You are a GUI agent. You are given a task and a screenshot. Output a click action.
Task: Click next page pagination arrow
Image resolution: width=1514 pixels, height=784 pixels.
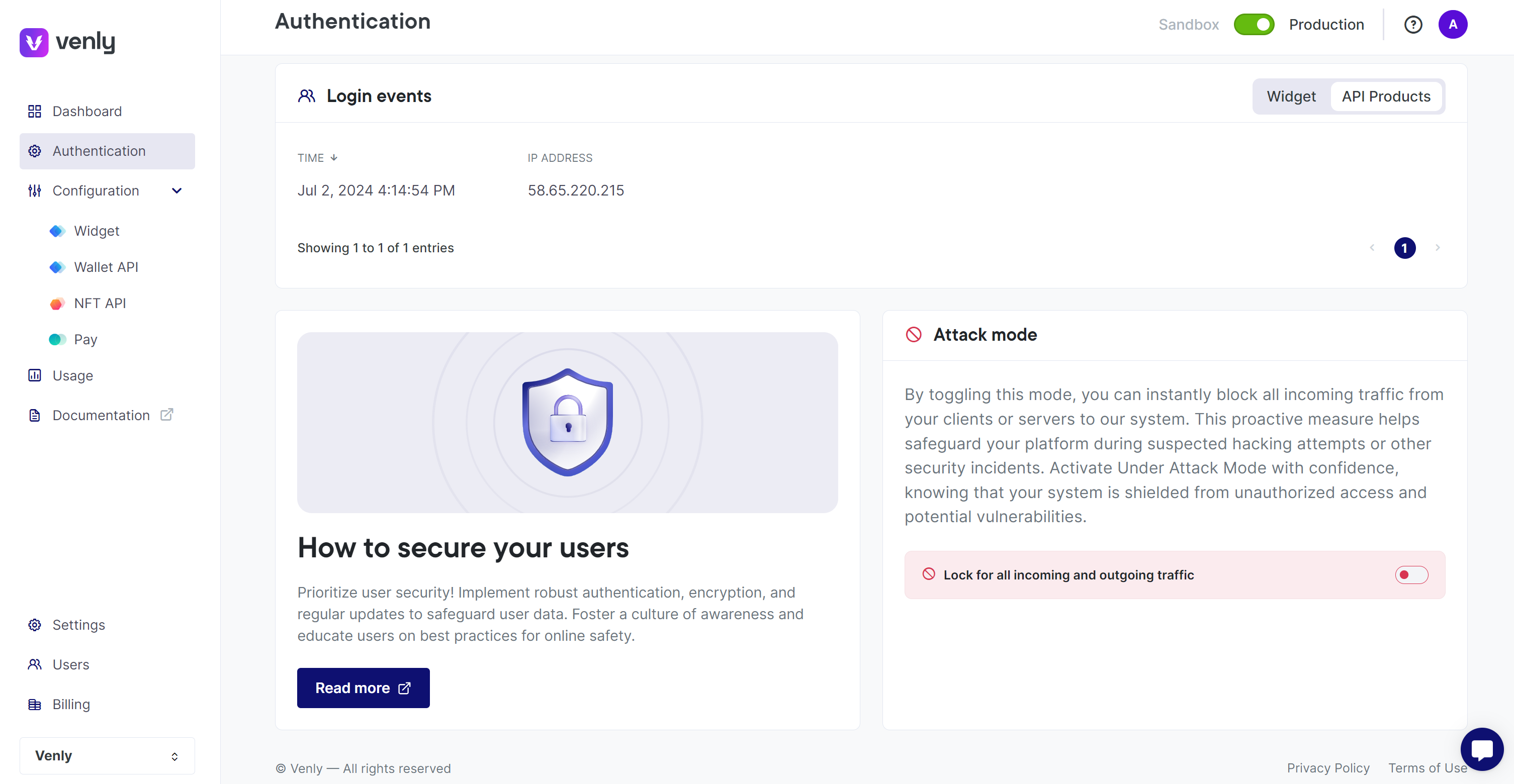(1437, 247)
